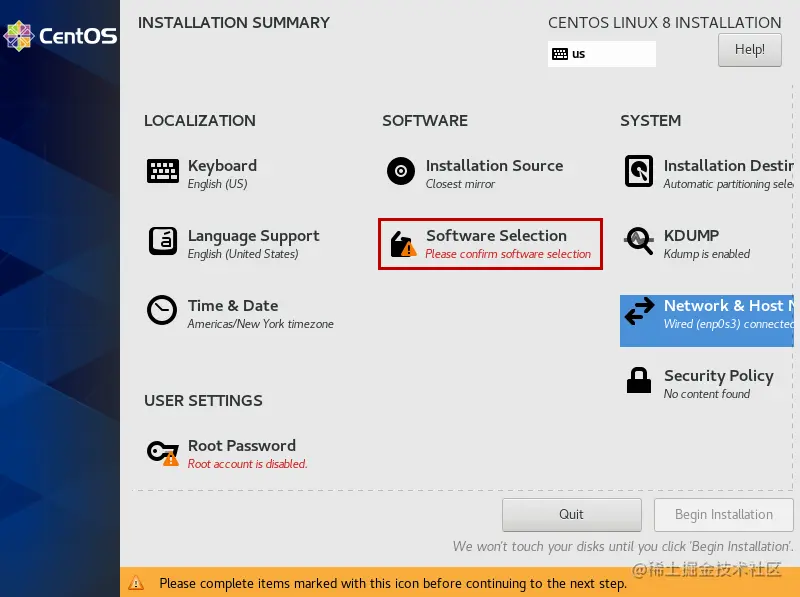
Task: Open the Installation Source icon
Action: point(400,170)
